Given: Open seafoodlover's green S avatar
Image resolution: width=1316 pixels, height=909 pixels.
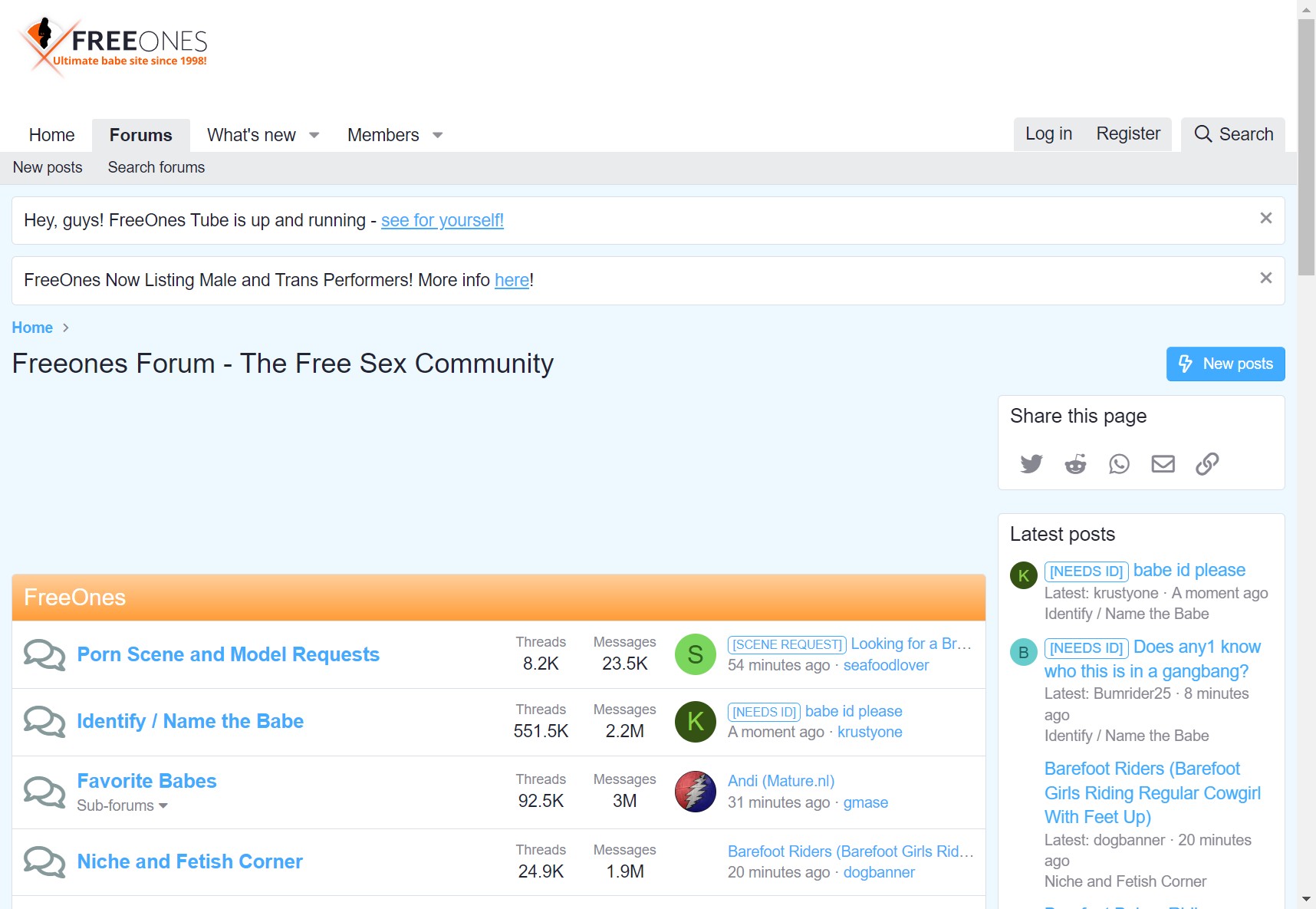Looking at the screenshot, I should (x=696, y=654).
